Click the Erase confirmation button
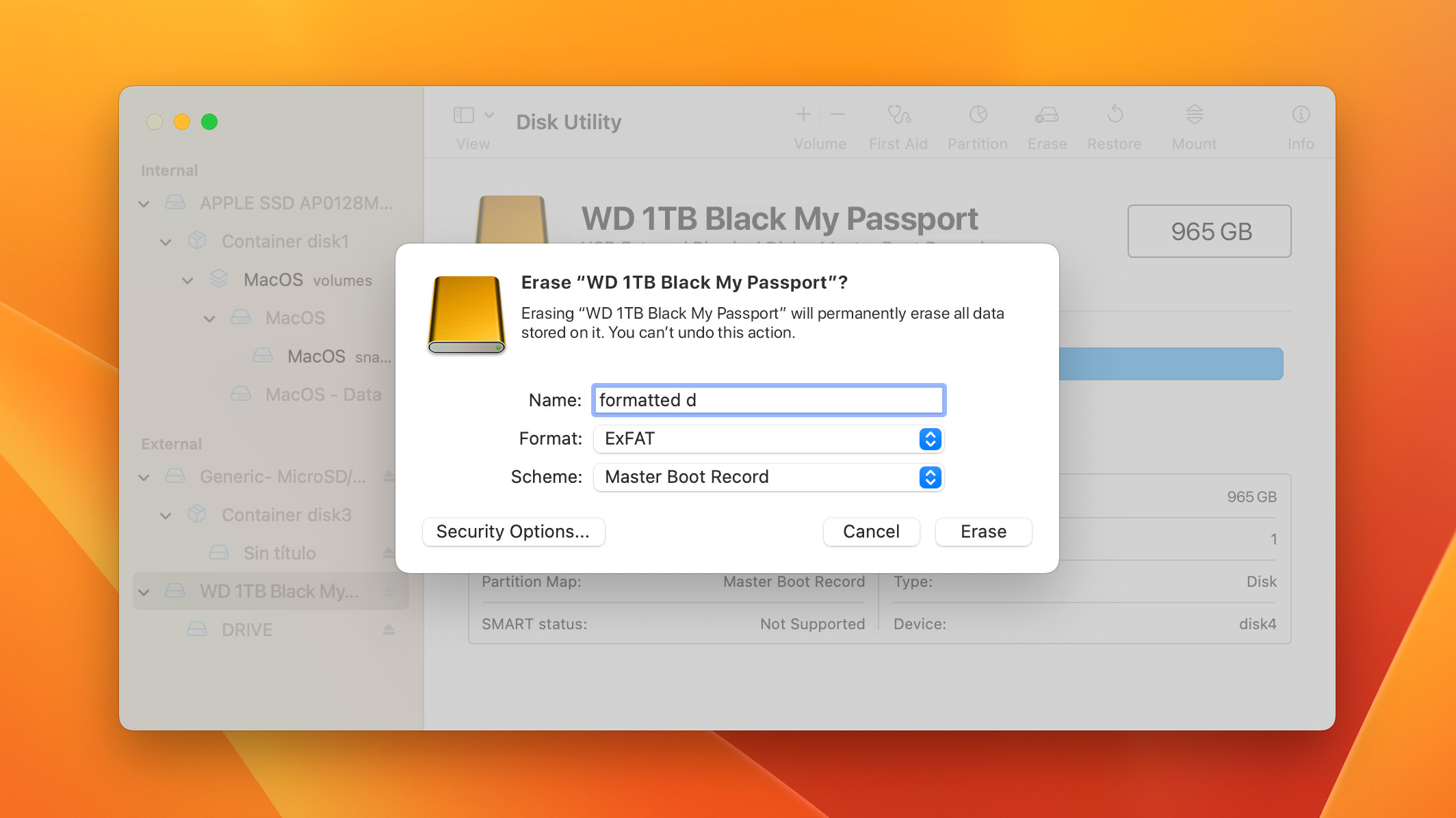 (x=983, y=531)
